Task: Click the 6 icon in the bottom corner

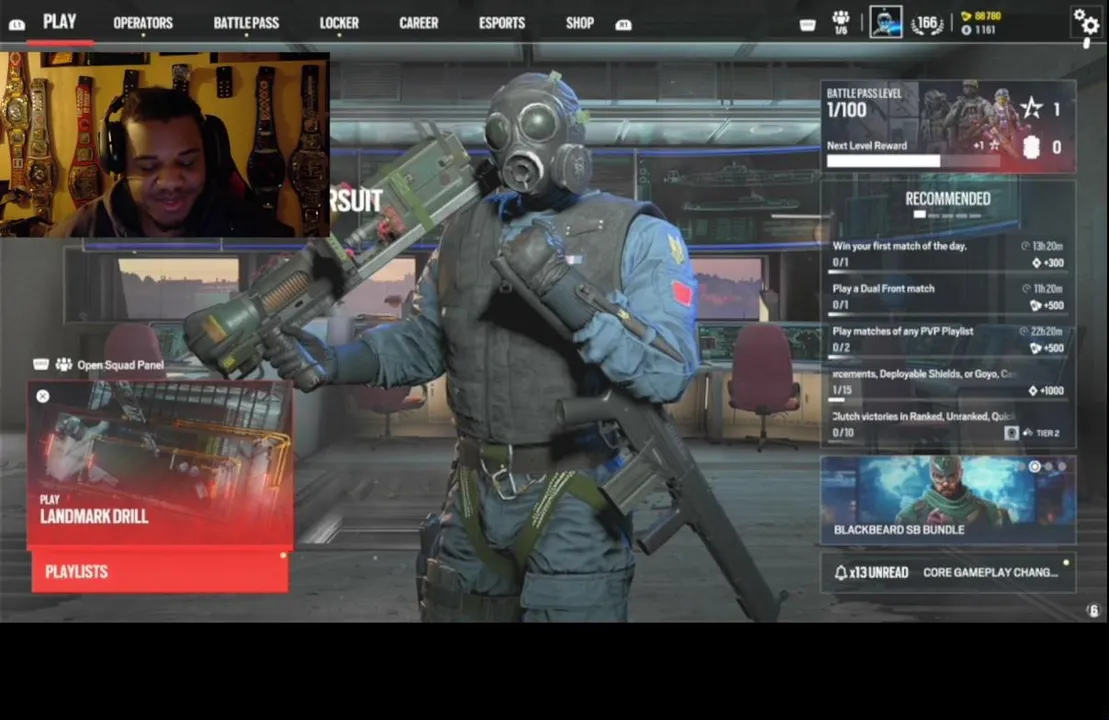Action: 1093,610
